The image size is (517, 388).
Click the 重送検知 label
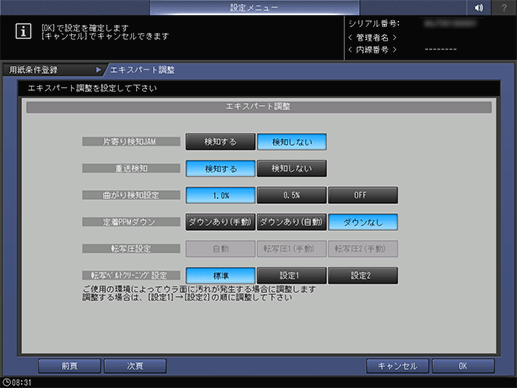point(131,168)
